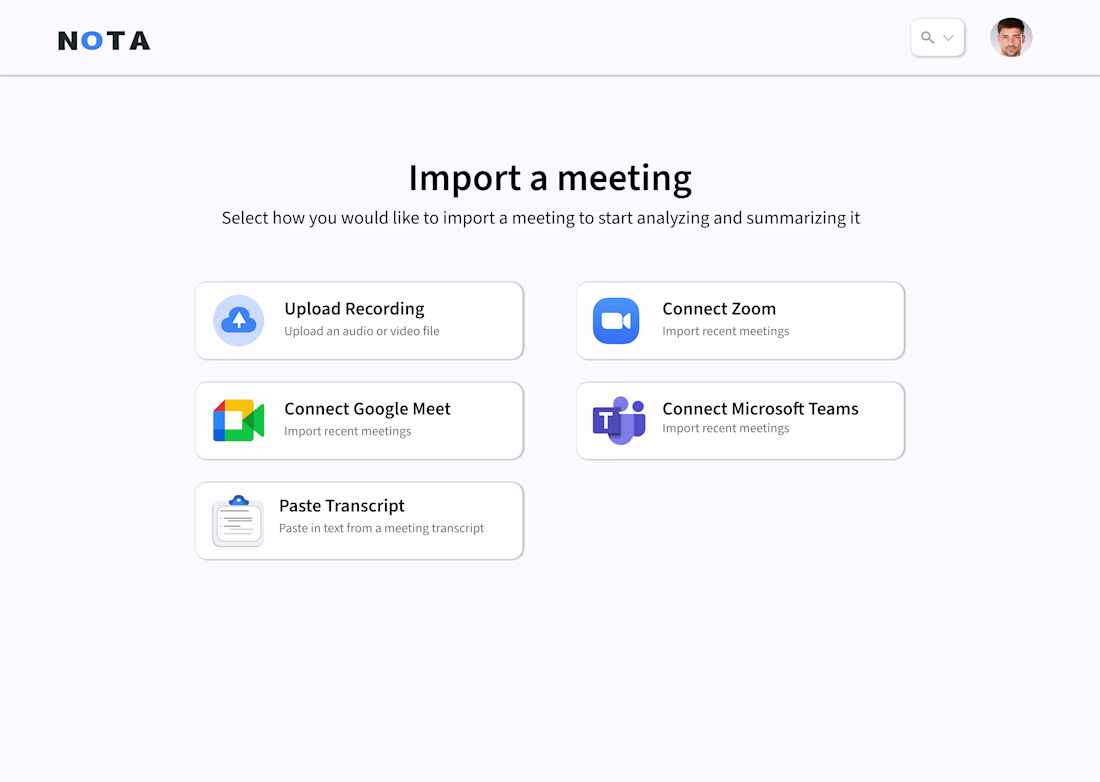
Task: Click the search magnifier icon
Action: [927, 38]
